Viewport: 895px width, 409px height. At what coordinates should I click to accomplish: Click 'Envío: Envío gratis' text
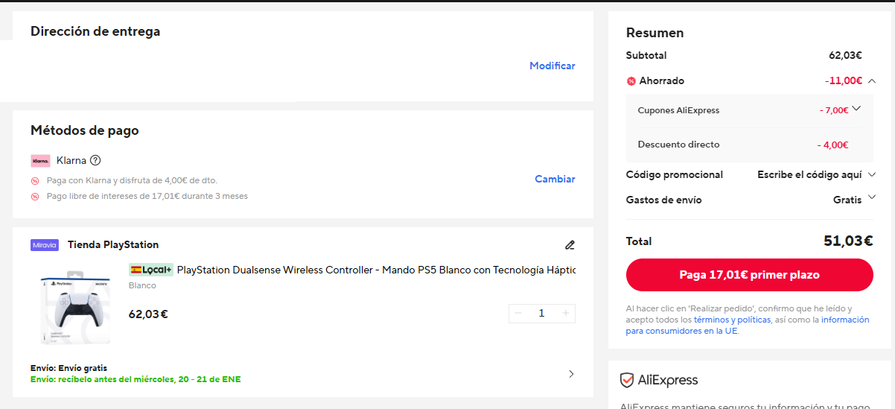pyautogui.click(x=68, y=368)
